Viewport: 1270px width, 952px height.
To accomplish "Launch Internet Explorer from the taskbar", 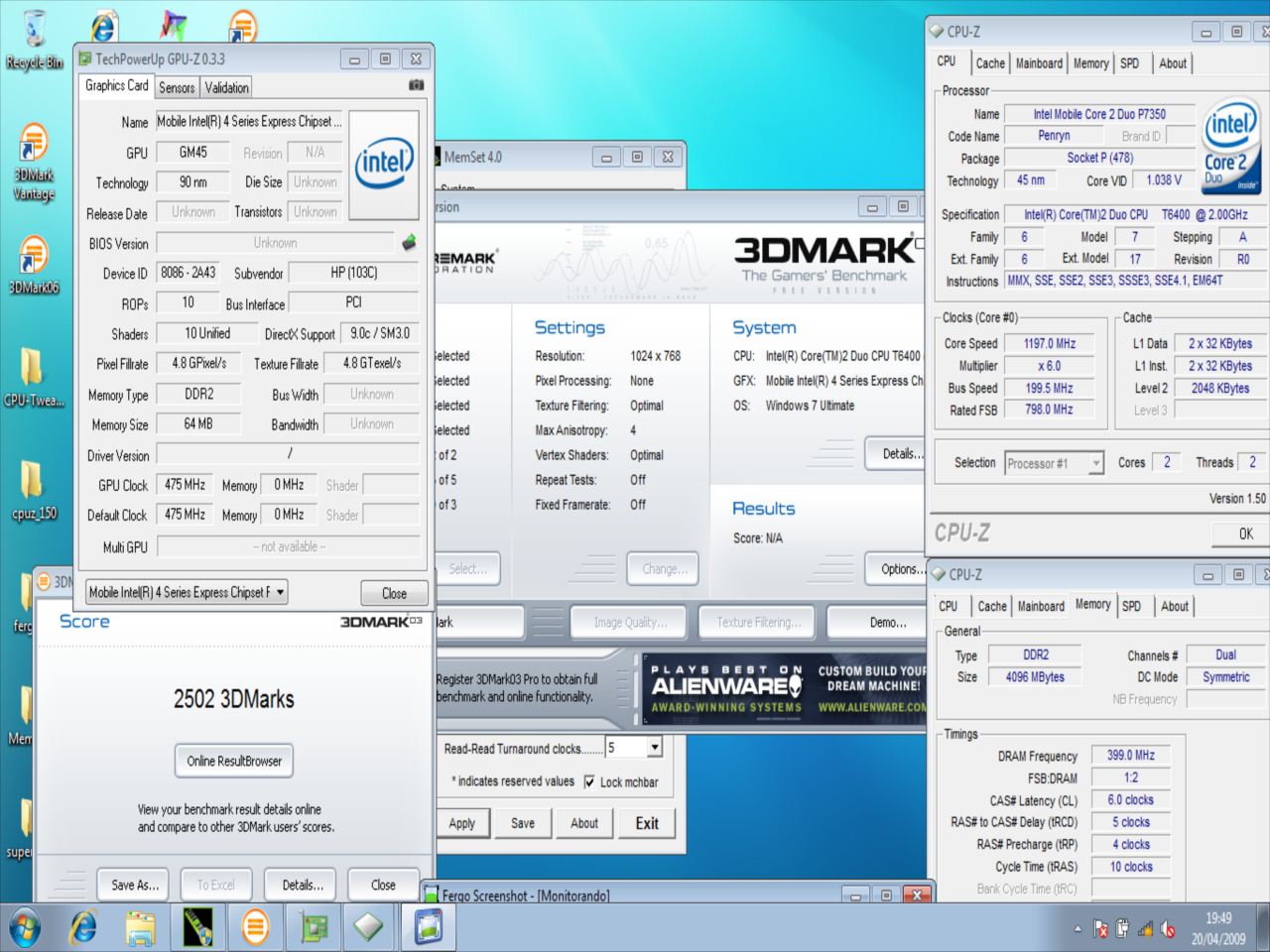I will pos(83,928).
